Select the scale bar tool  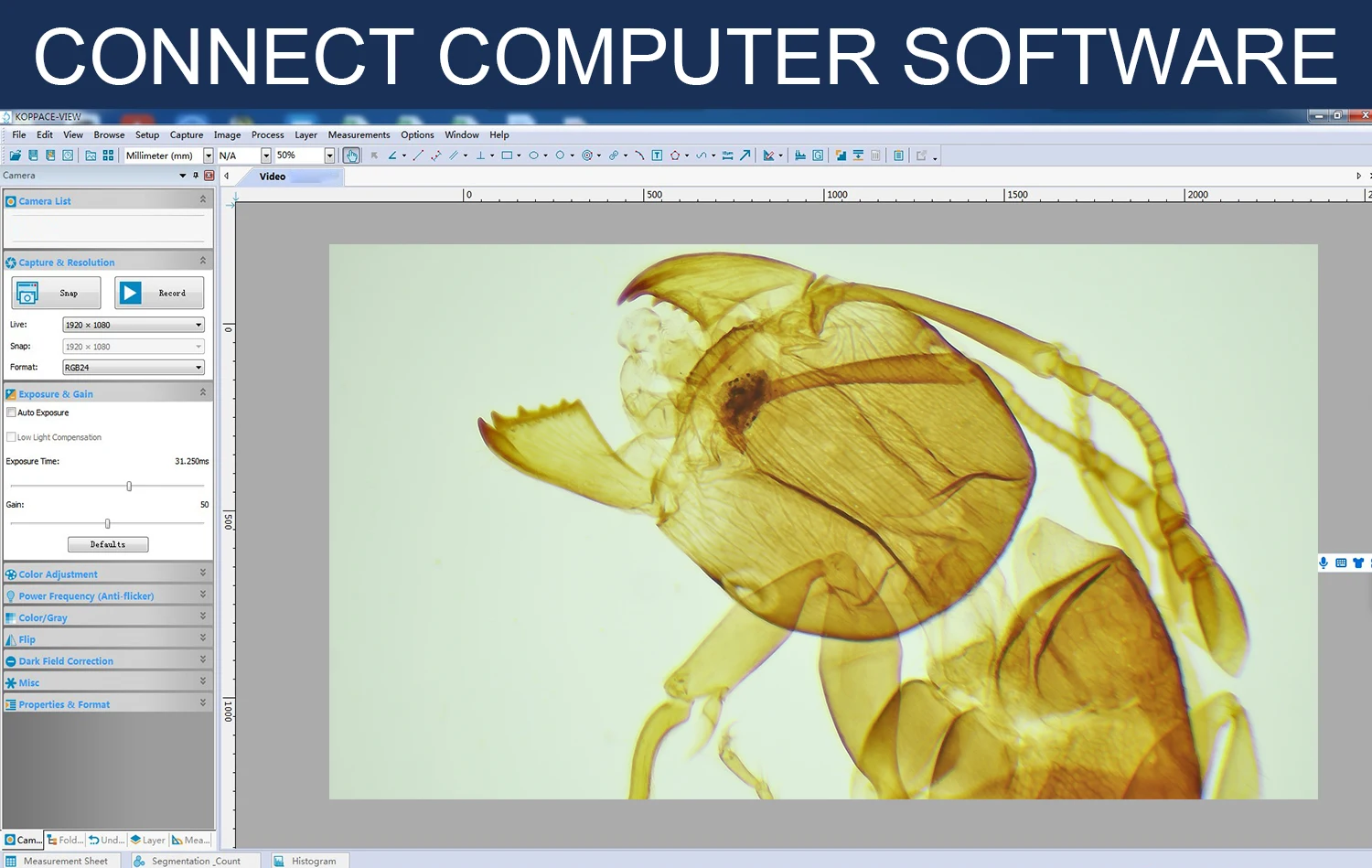[728, 155]
